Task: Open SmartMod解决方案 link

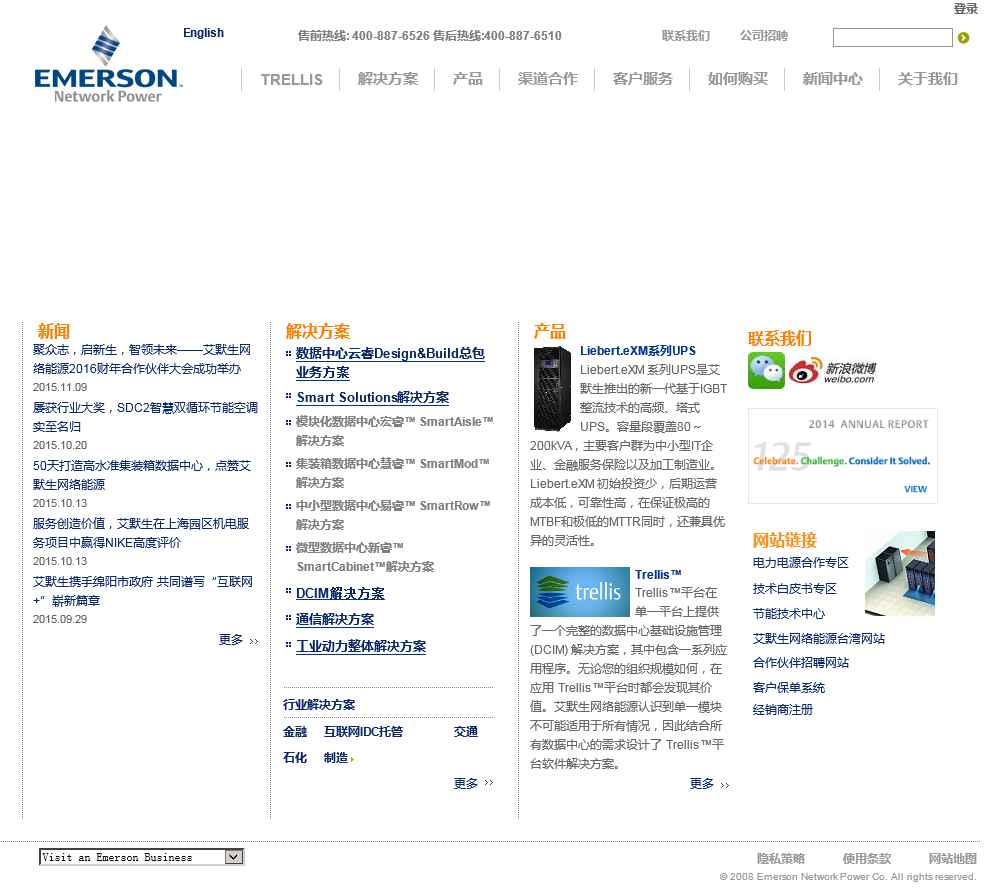Action: click(392, 473)
